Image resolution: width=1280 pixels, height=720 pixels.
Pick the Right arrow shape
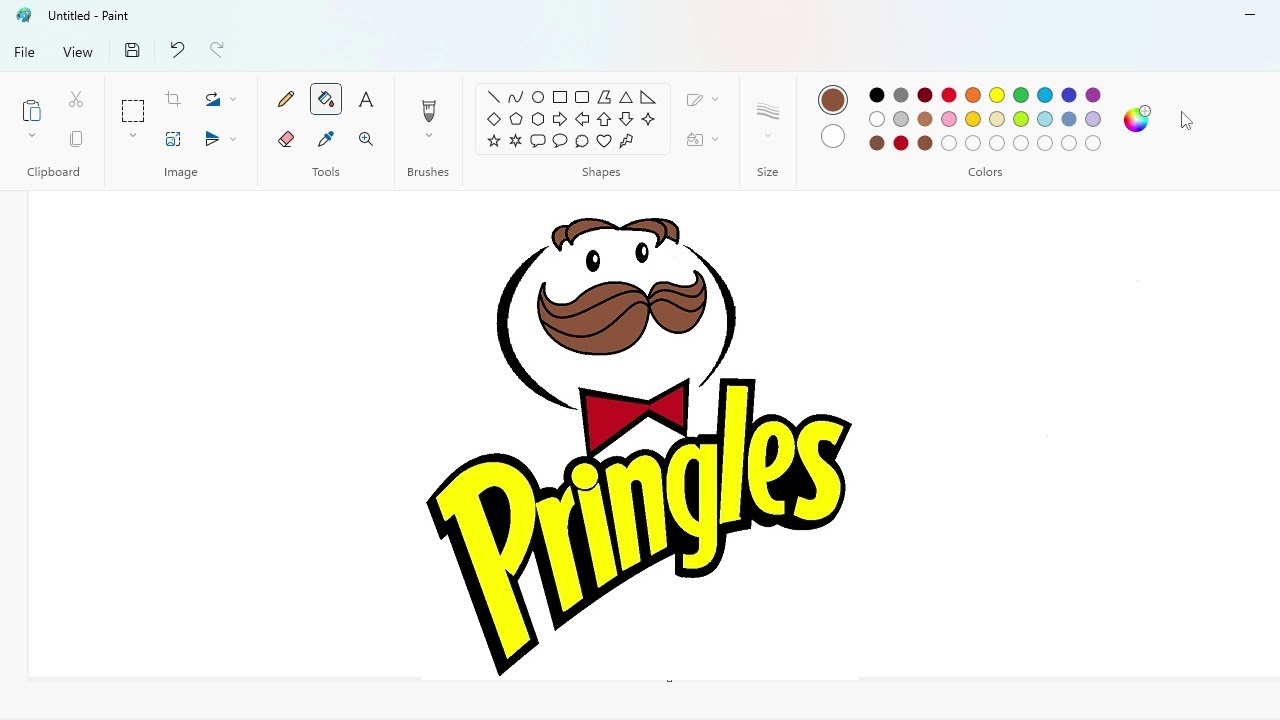560,119
